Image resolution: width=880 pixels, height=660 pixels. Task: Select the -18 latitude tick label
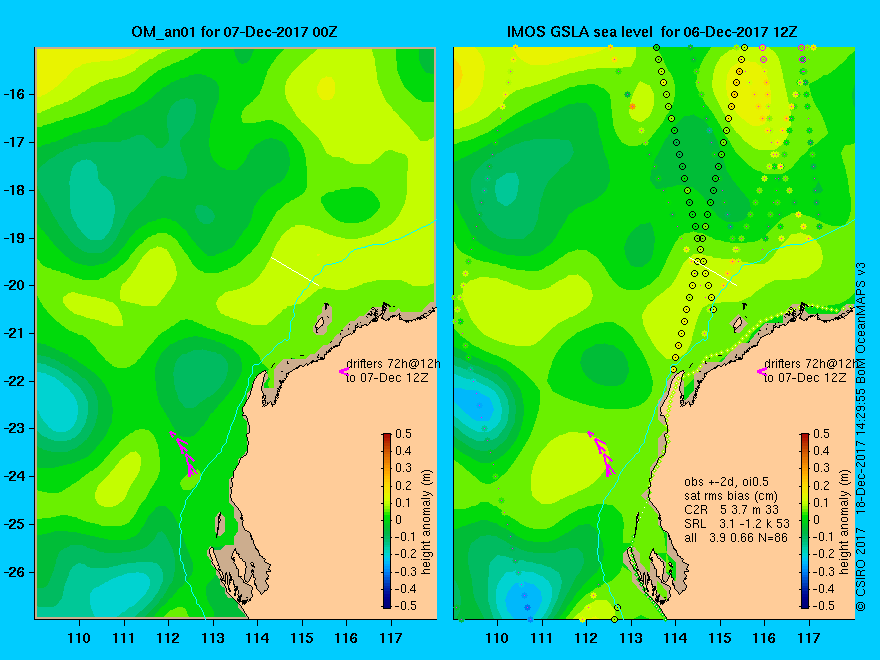(x=15, y=190)
